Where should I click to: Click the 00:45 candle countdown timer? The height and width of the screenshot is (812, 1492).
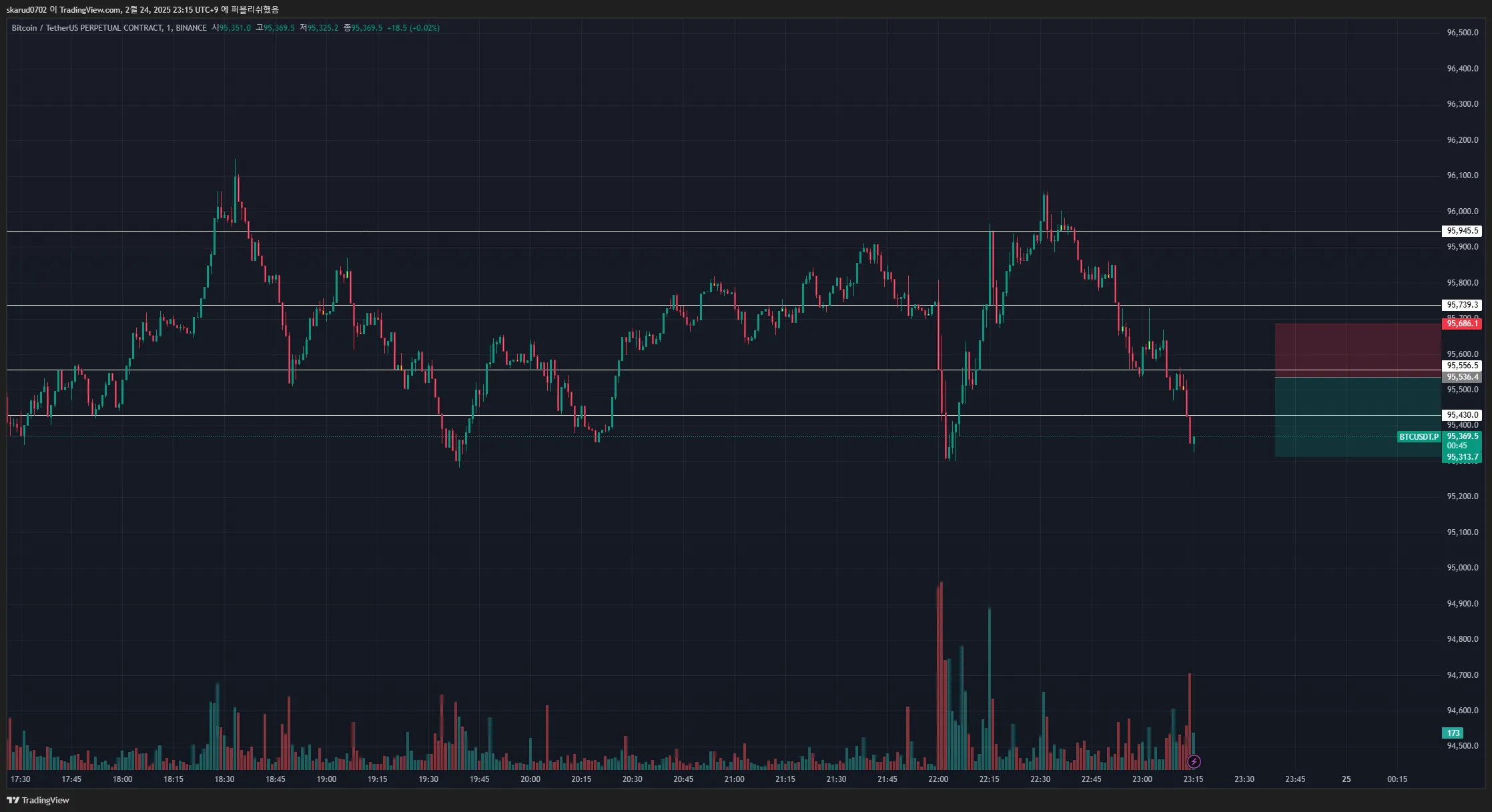[x=1457, y=446]
